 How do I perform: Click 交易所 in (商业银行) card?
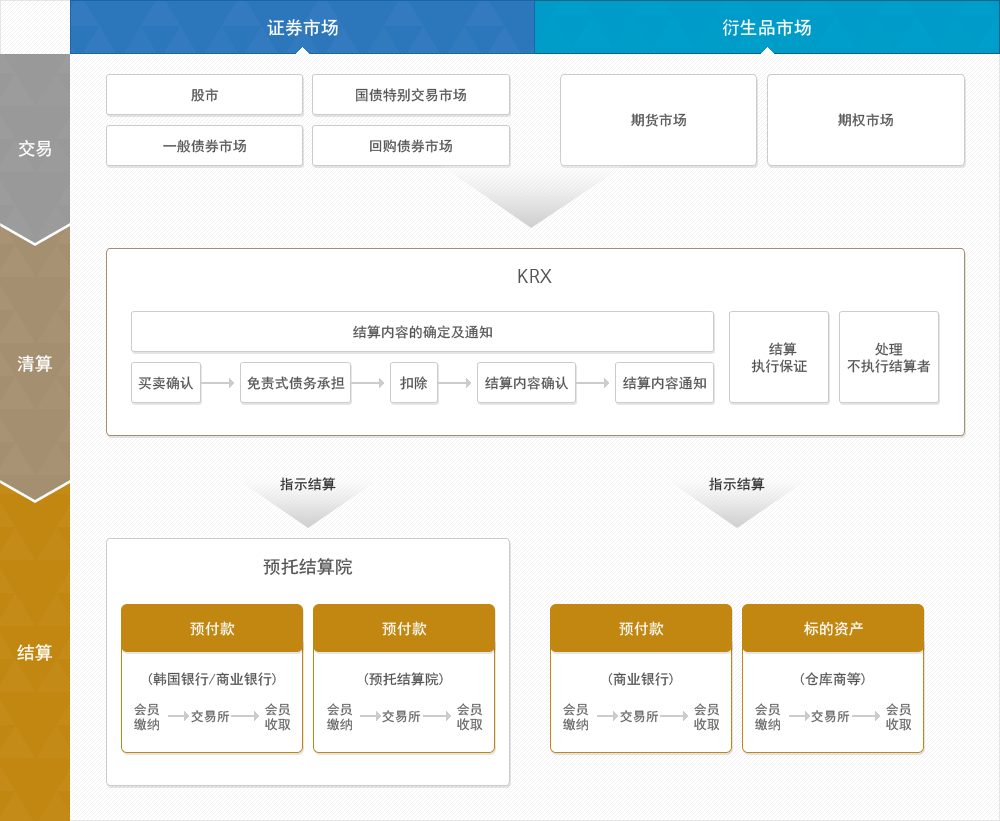coord(639,716)
